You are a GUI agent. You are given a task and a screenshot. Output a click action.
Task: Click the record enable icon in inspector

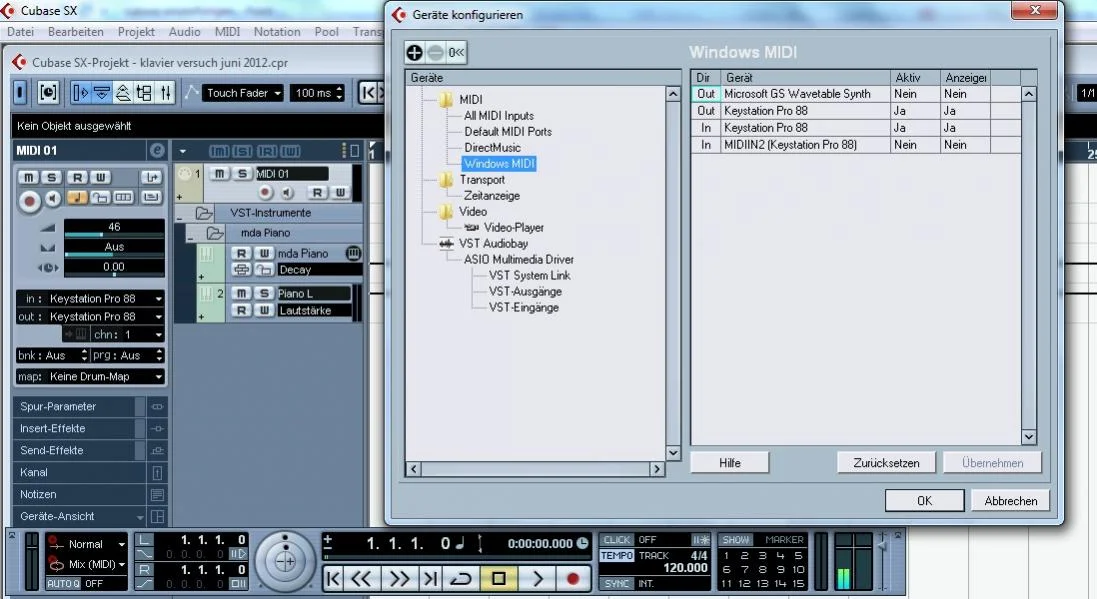click(29, 199)
